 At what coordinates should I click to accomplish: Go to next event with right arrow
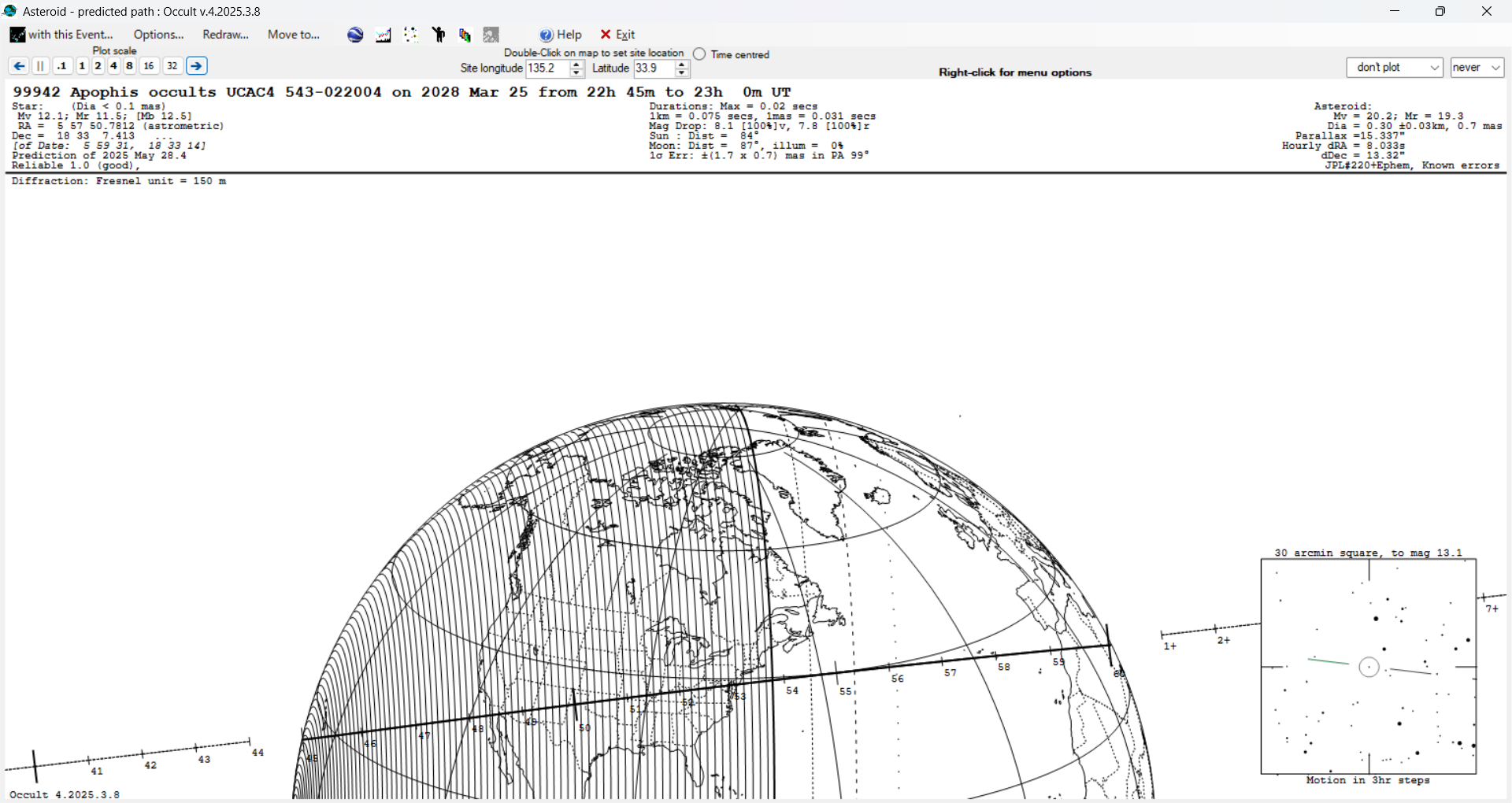[x=197, y=66]
